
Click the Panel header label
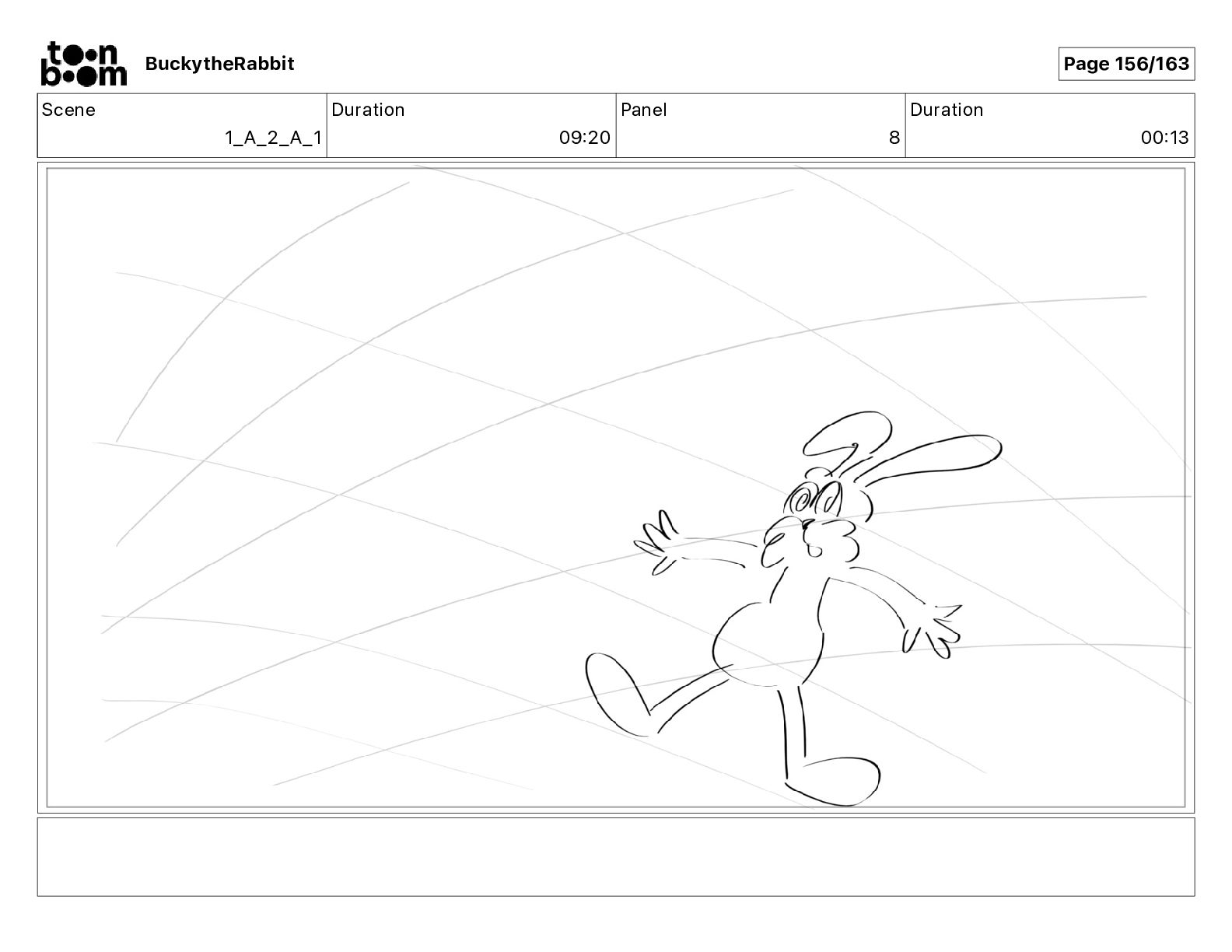click(x=644, y=110)
